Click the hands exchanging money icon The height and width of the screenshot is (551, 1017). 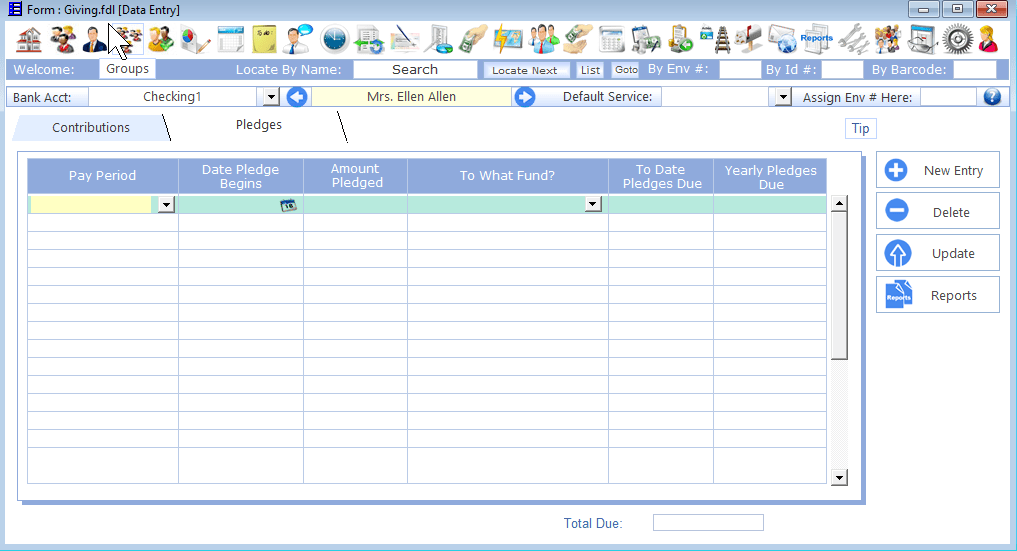578,40
